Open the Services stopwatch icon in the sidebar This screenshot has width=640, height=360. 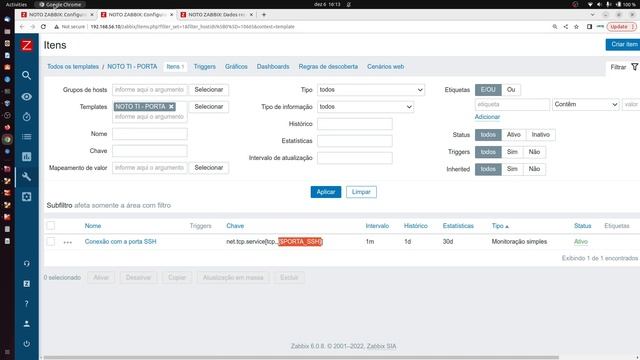click(27, 117)
